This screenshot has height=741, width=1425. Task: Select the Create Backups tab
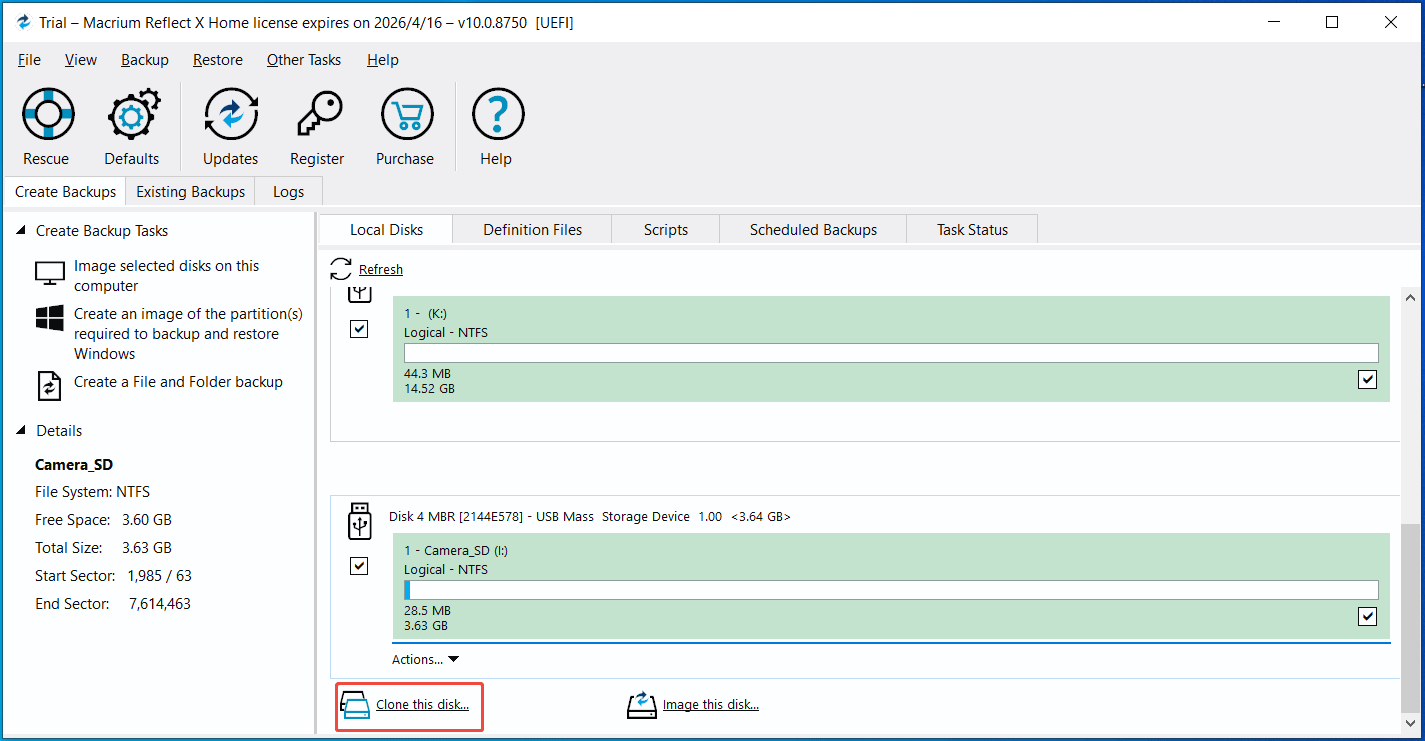(66, 192)
